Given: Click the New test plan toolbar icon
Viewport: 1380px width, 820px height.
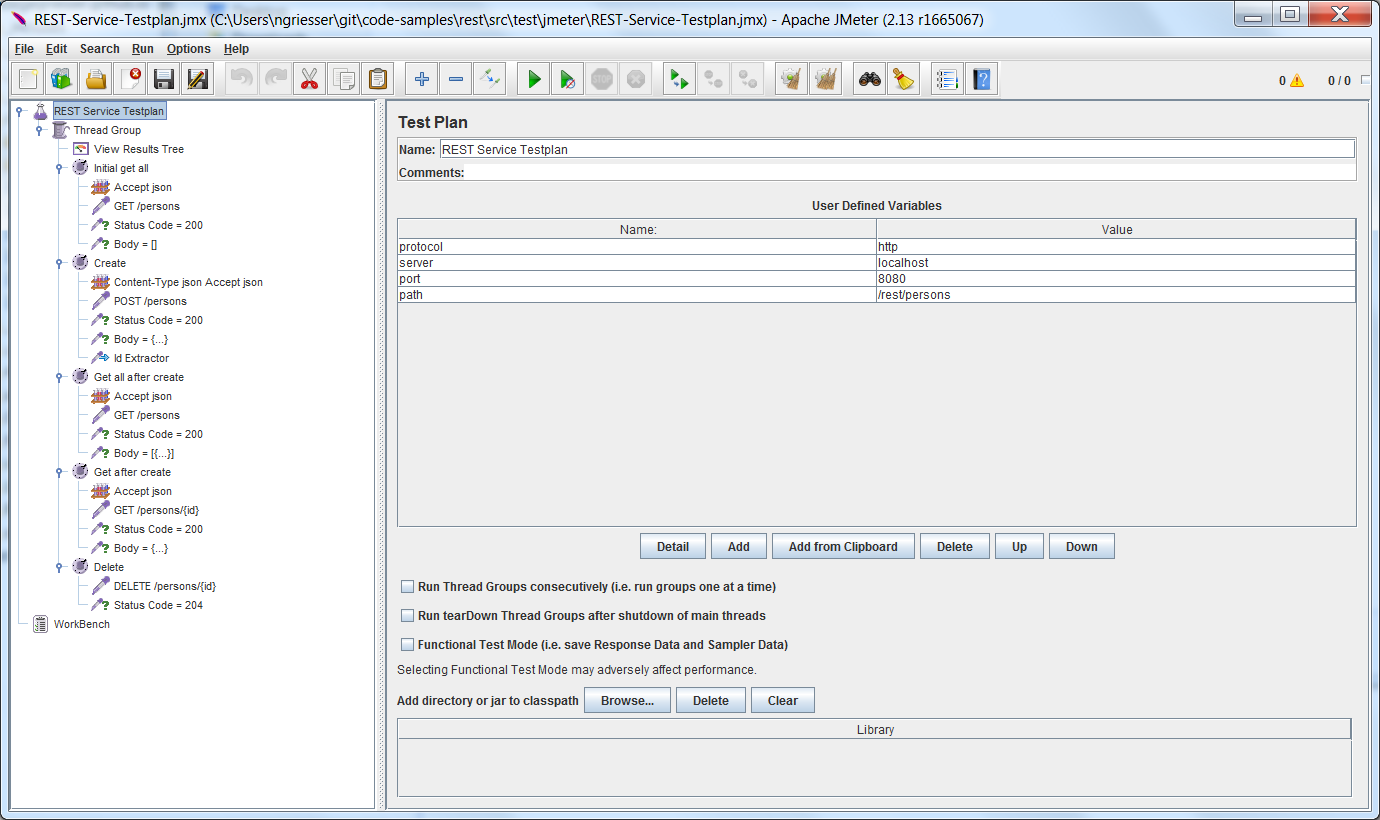Looking at the screenshot, I should [29, 79].
